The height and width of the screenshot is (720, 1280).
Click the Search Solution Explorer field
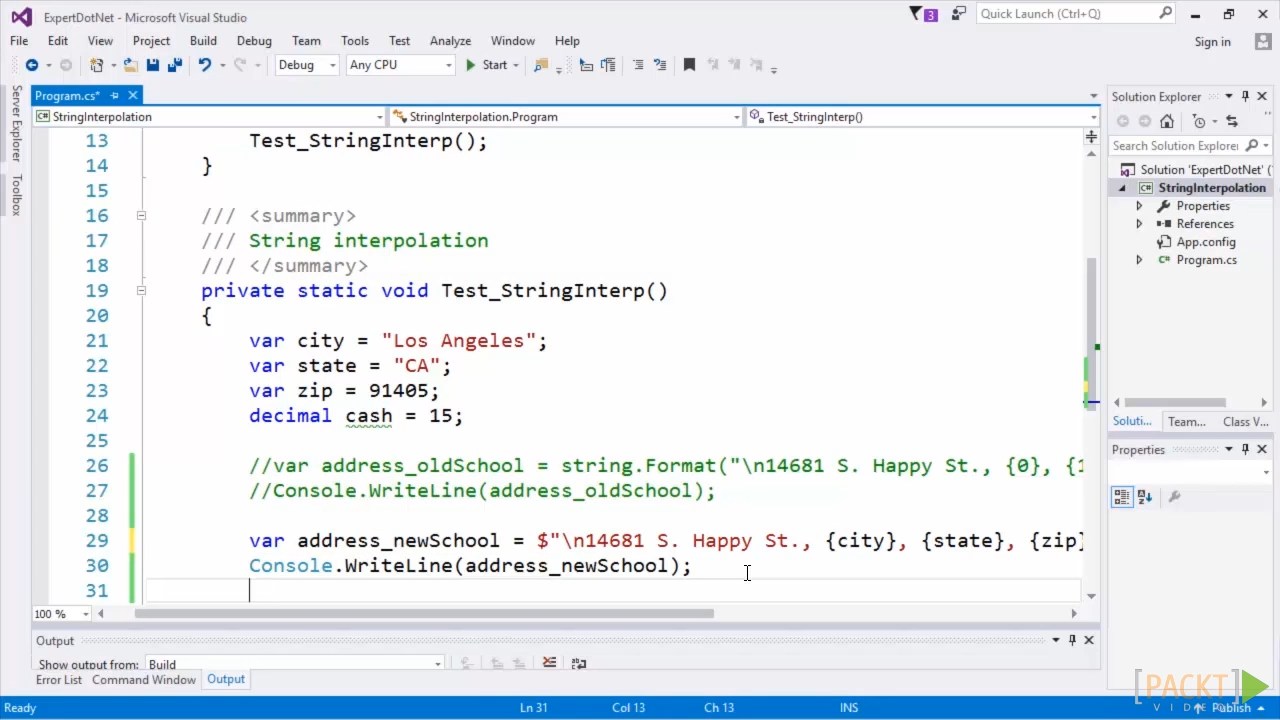pyautogui.click(x=1189, y=146)
